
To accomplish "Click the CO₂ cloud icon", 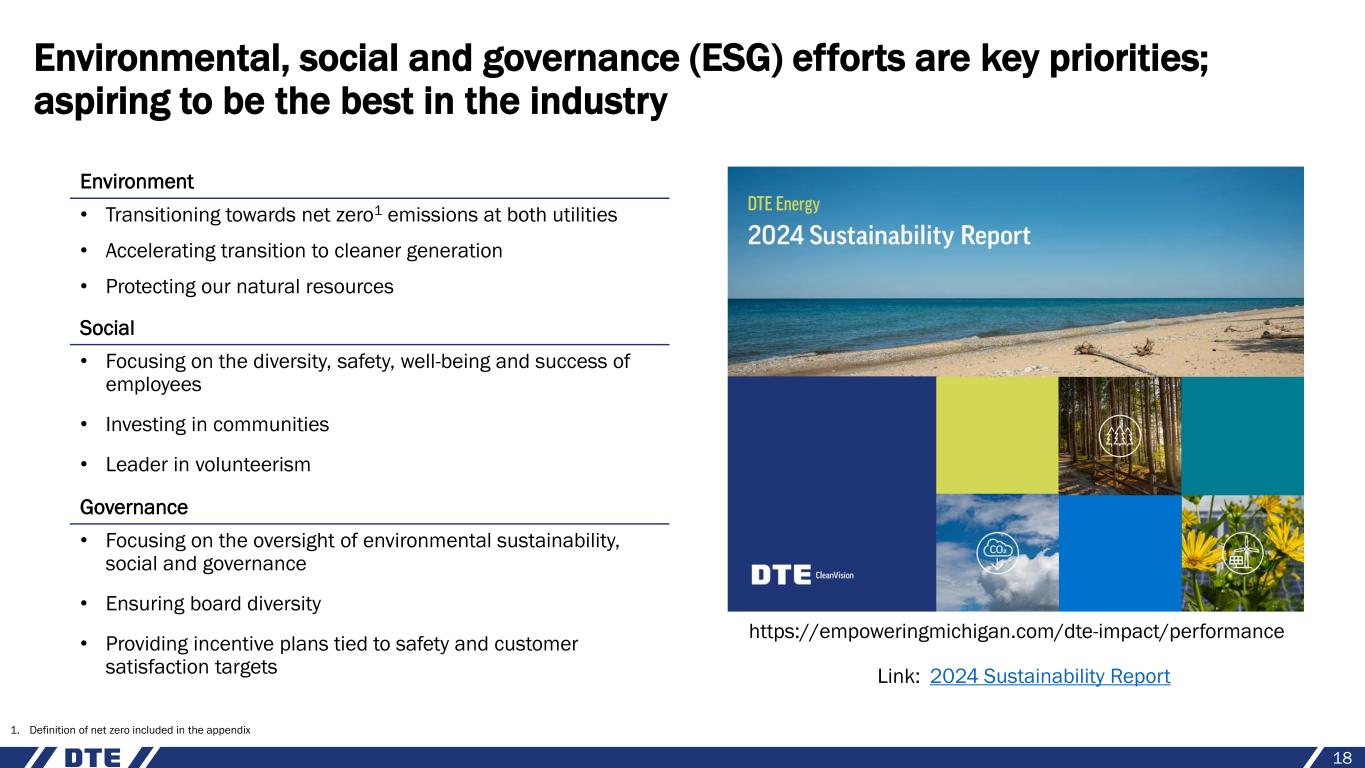I will point(996,551).
